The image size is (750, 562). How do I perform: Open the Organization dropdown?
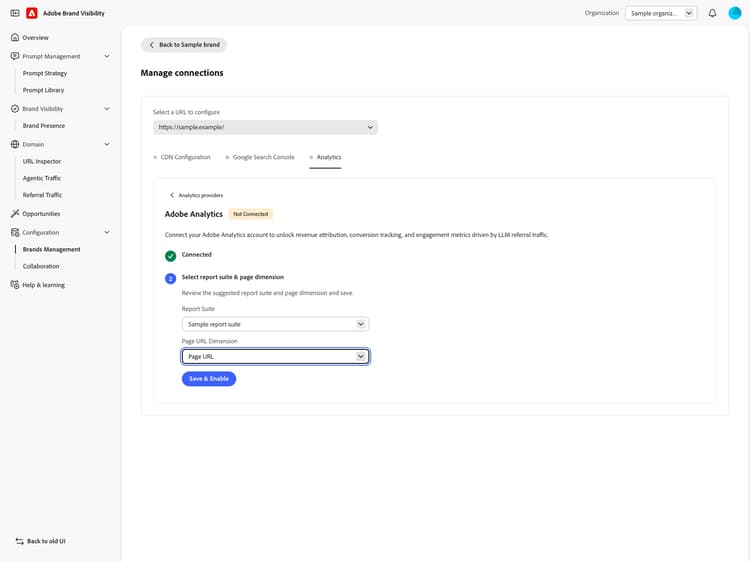(x=661, y=13)
